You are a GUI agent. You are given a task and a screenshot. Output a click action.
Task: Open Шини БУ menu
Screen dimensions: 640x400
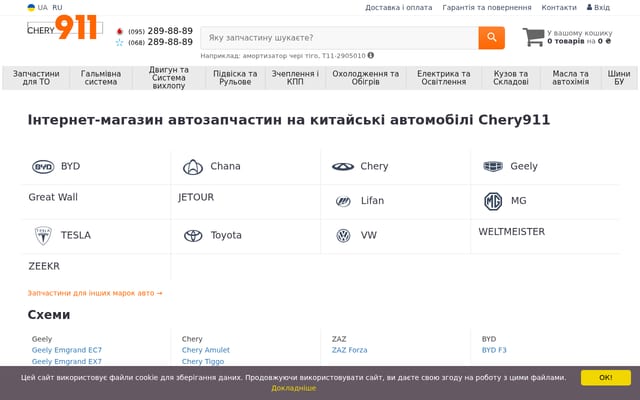tap(619, 78)
